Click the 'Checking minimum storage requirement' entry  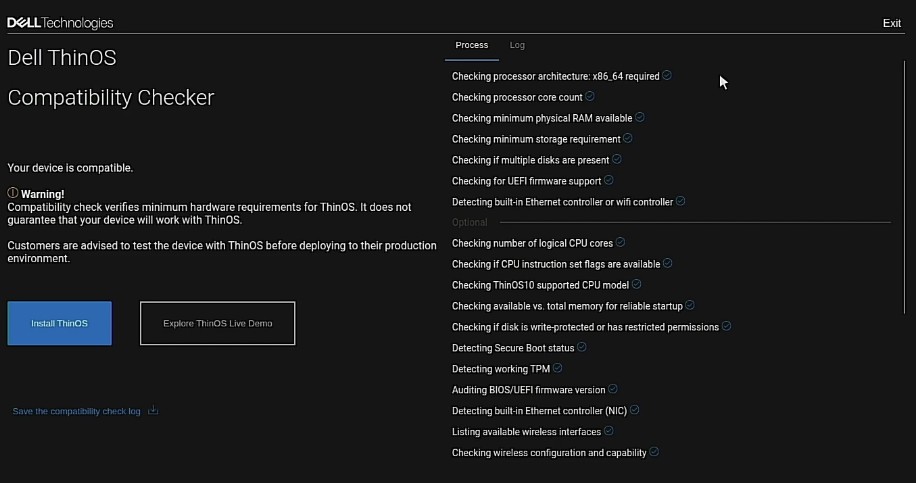[536, 139]
